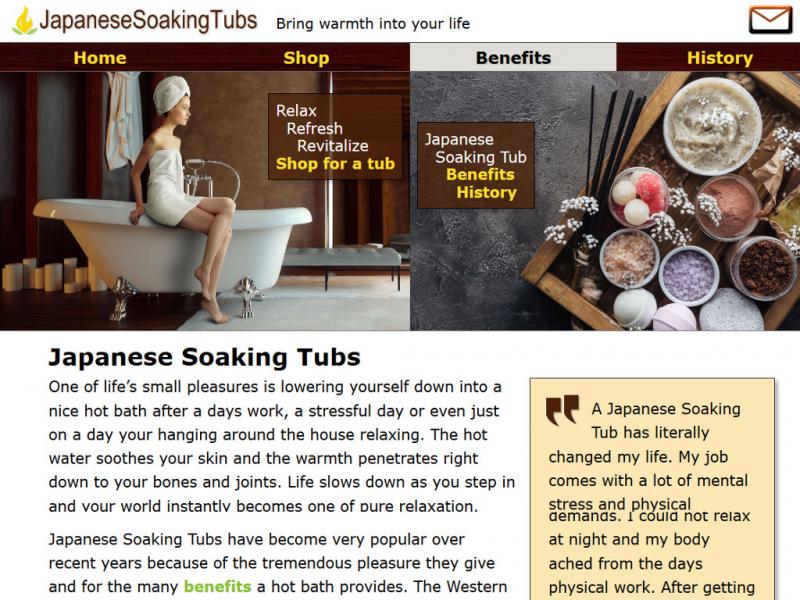Switch to the Benefits tab
This screenshot has width=800, height=600.
pos(513,57)
